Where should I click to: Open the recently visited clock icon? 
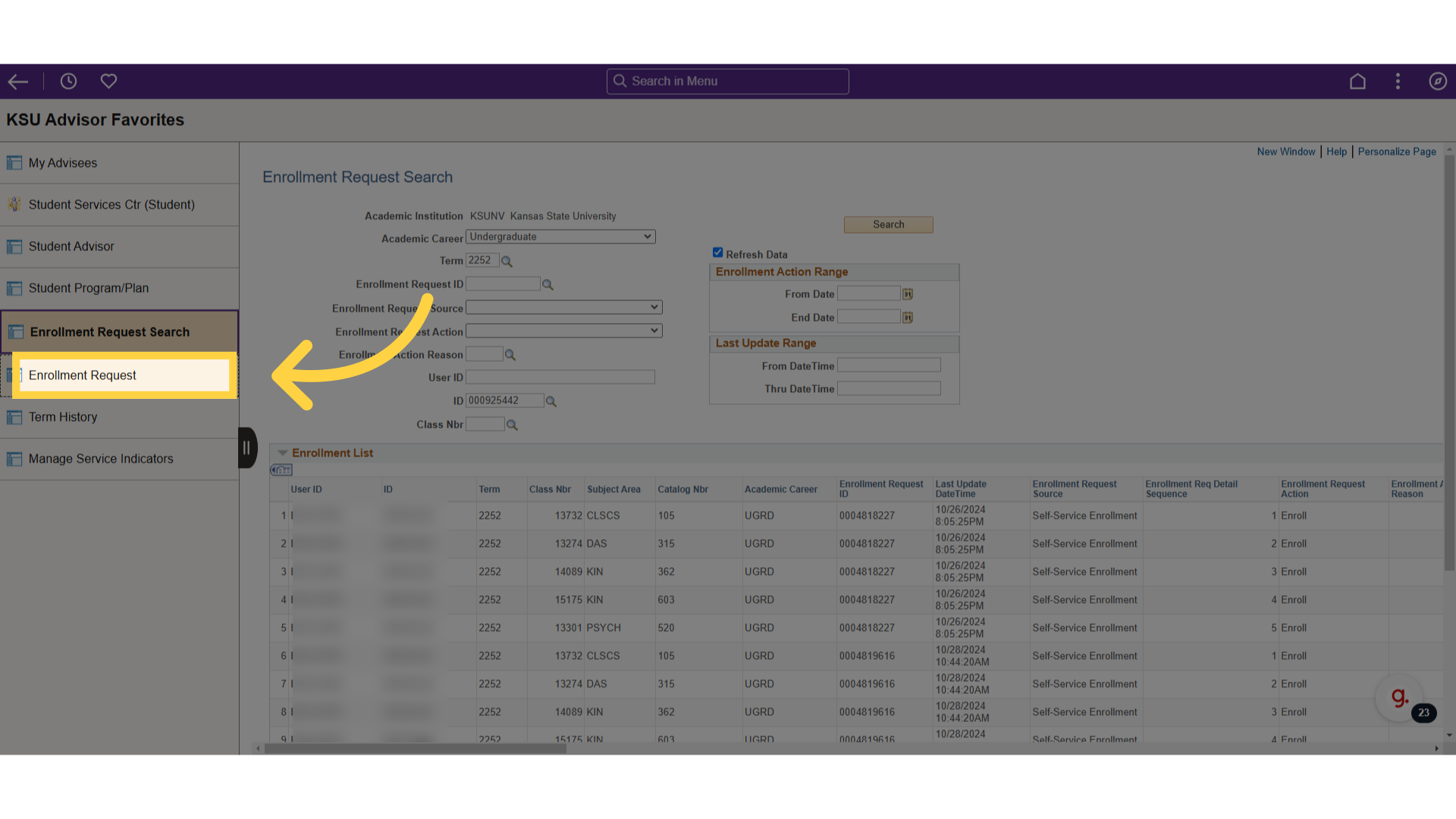click(x=68, y=81)
